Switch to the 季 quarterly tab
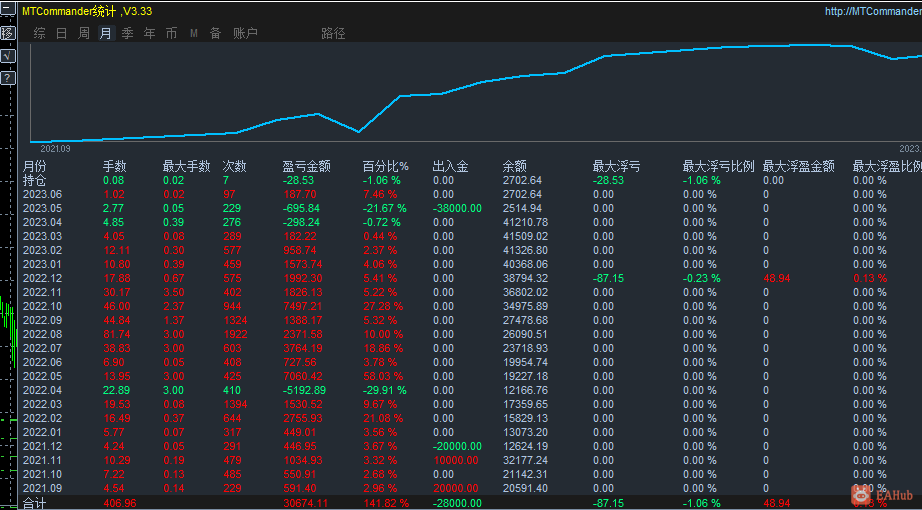The height and width of the screenshot is (510, 922). point(128,34)
